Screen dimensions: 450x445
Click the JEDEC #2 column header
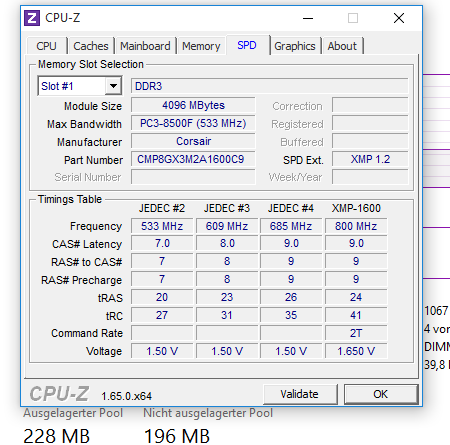tap(162, 208)
